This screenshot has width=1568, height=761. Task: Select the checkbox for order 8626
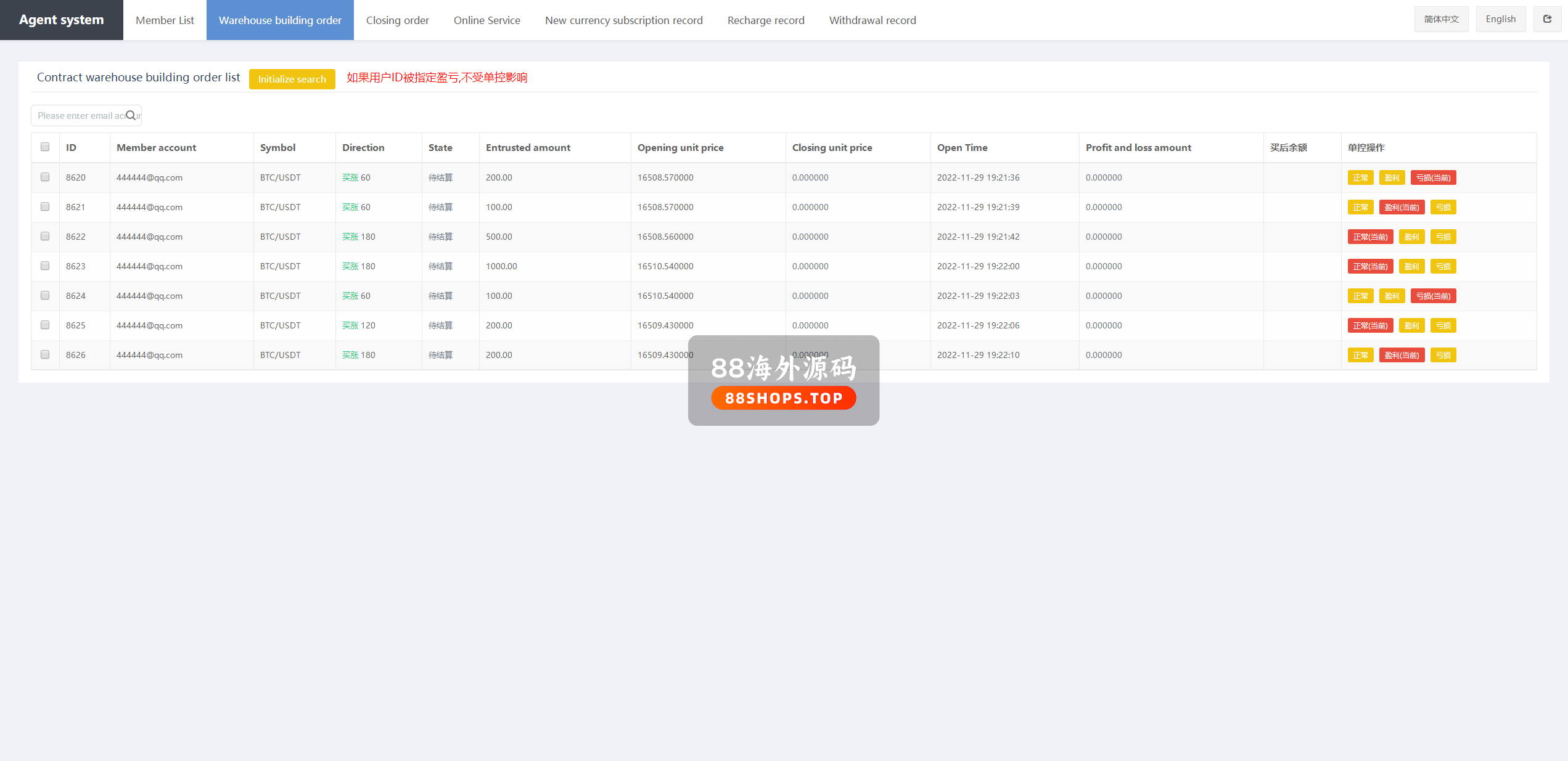[x=45, y=354]
